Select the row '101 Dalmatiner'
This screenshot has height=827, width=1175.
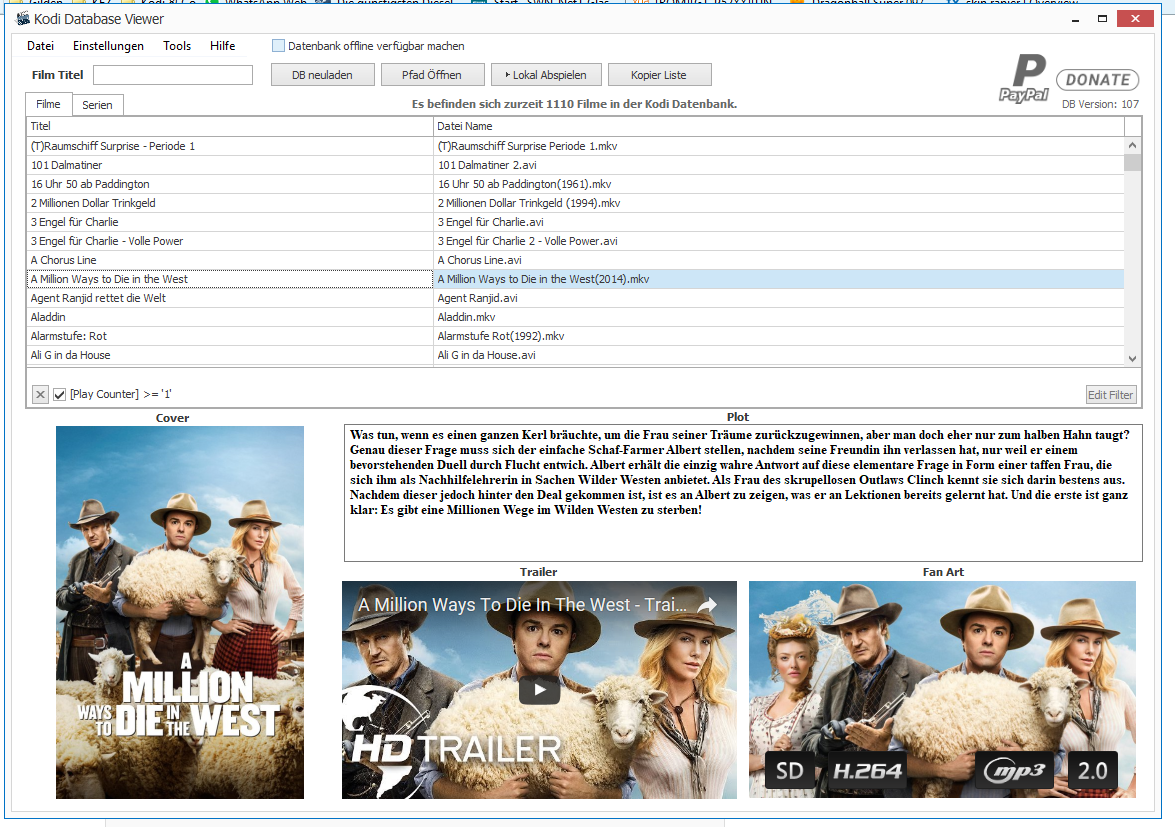click(576, 165)
